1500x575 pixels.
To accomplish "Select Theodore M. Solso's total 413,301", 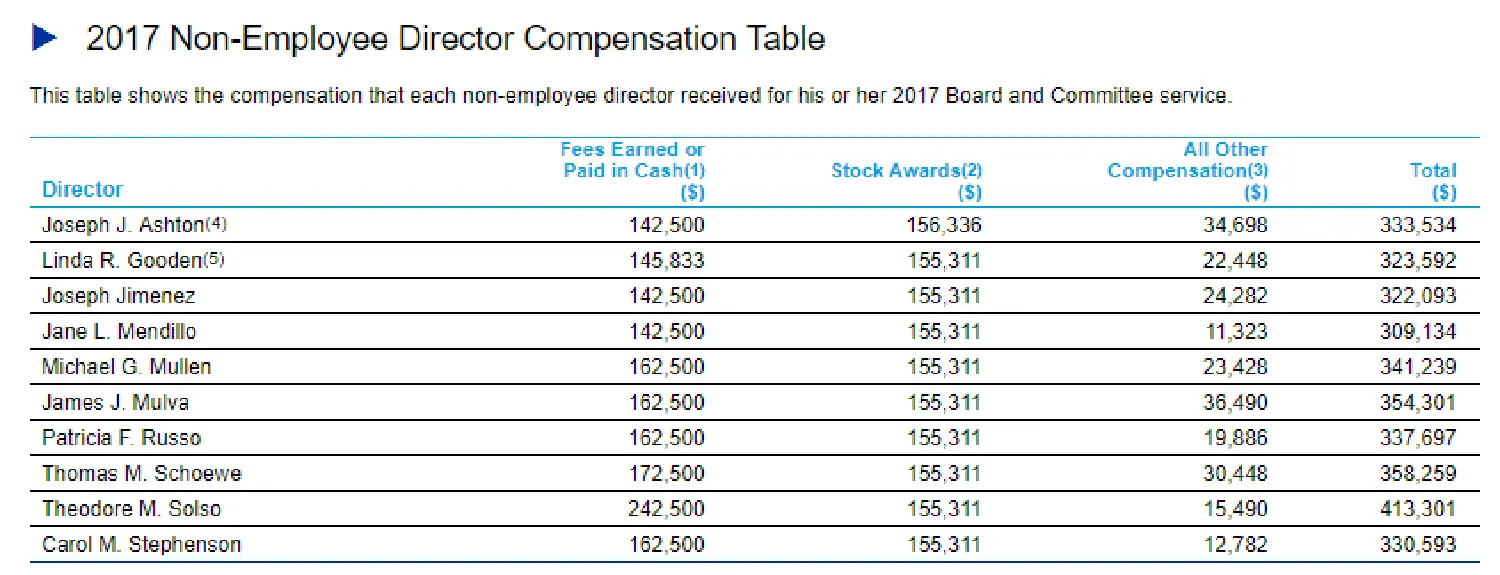I will 1418,509.
